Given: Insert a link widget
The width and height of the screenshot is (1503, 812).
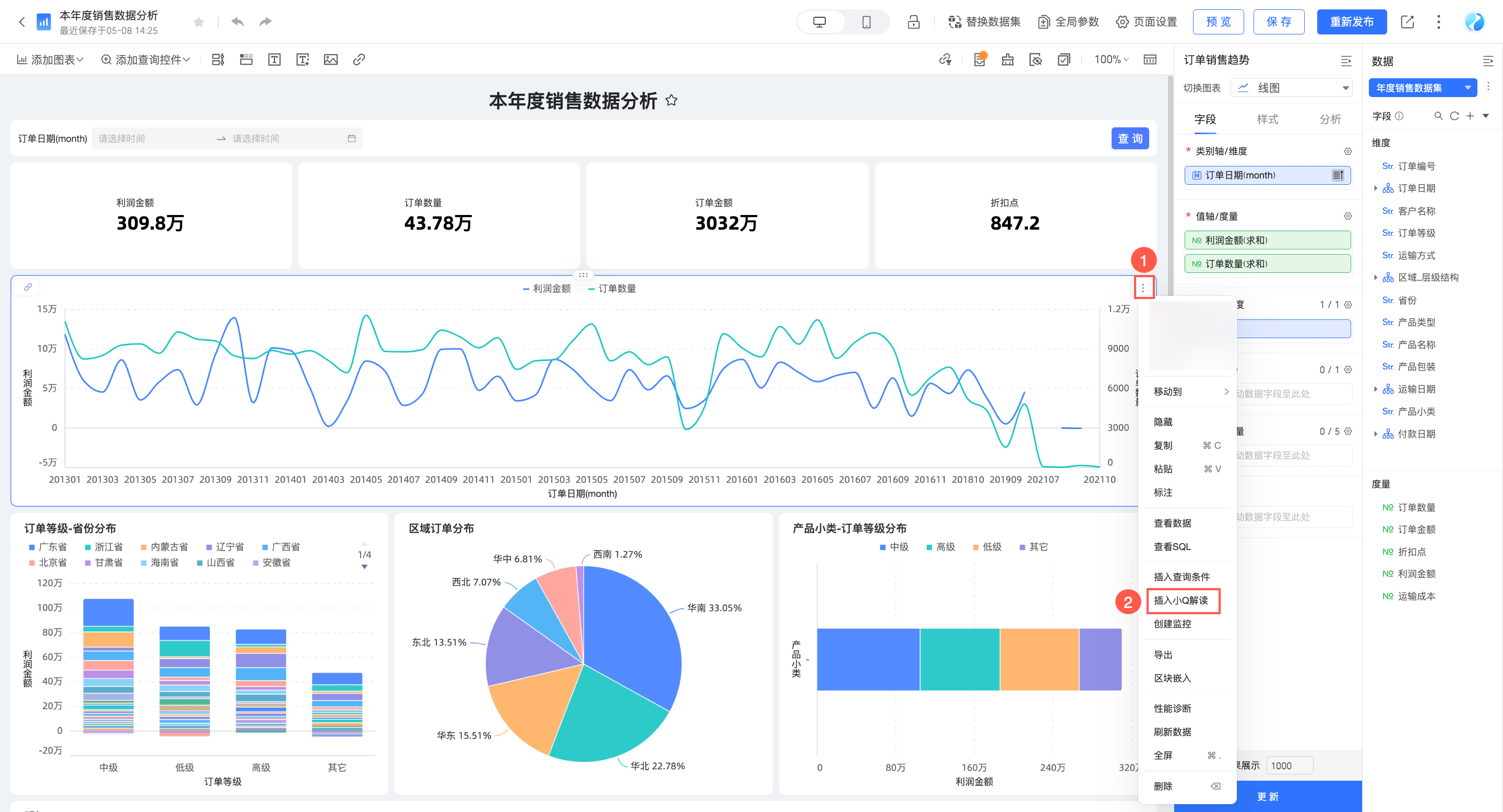Looking at the screenshot, I should tap(359, 59).
